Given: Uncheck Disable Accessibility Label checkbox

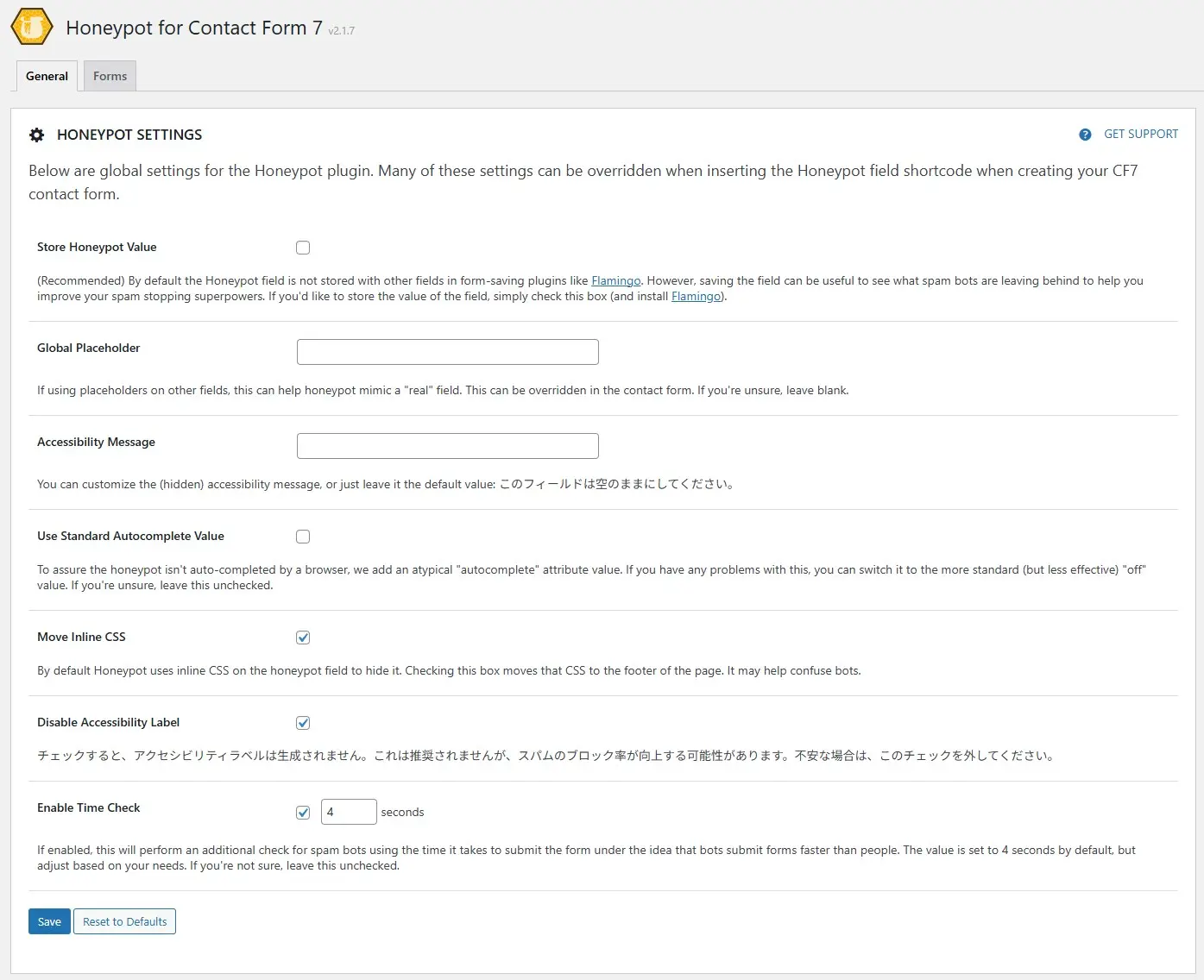Looking at the screenshot, I should coord(303,723).
